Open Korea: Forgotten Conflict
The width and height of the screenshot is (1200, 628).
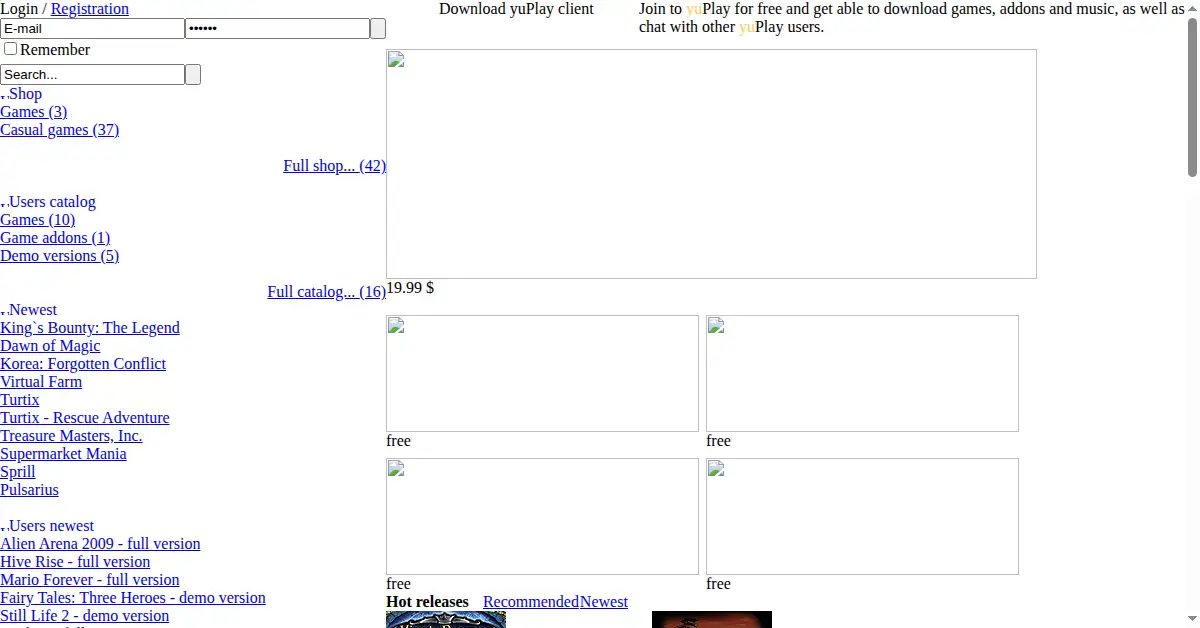[x=83, y=364]
